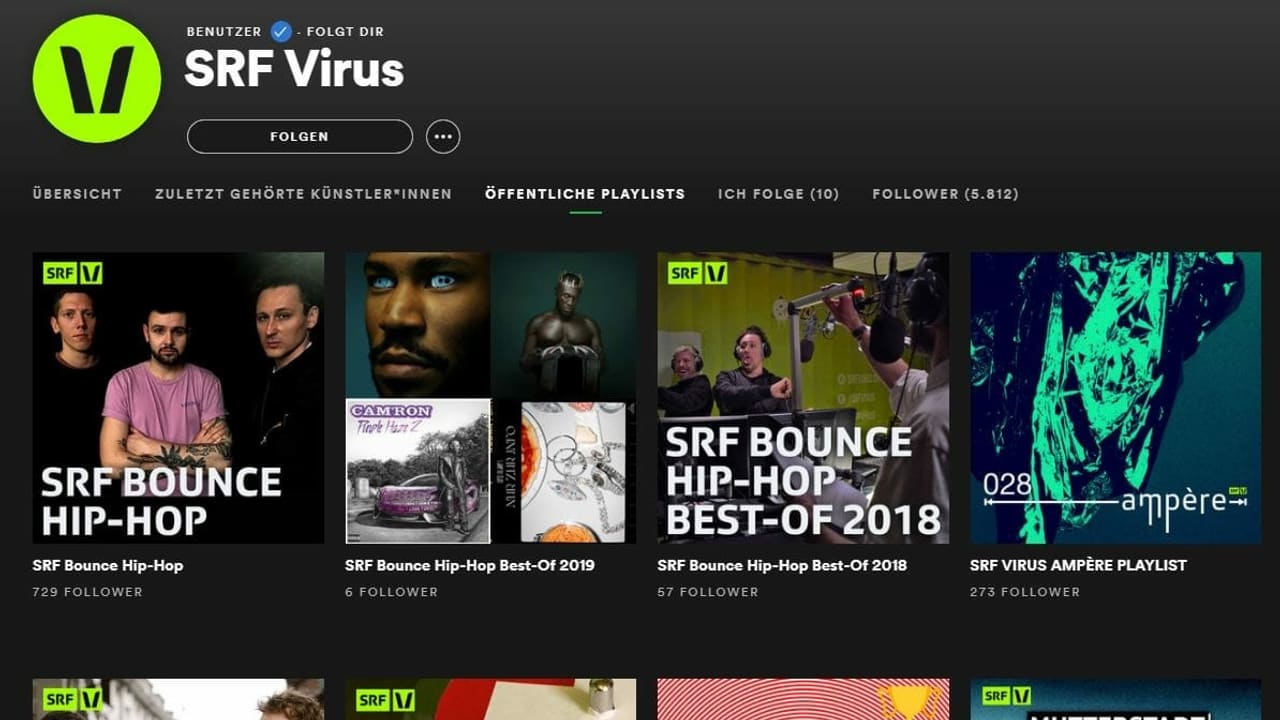This screenshot has height=720, width=1280.
Task: Select the Öffentliche Playlists tab
Action: 585,194
